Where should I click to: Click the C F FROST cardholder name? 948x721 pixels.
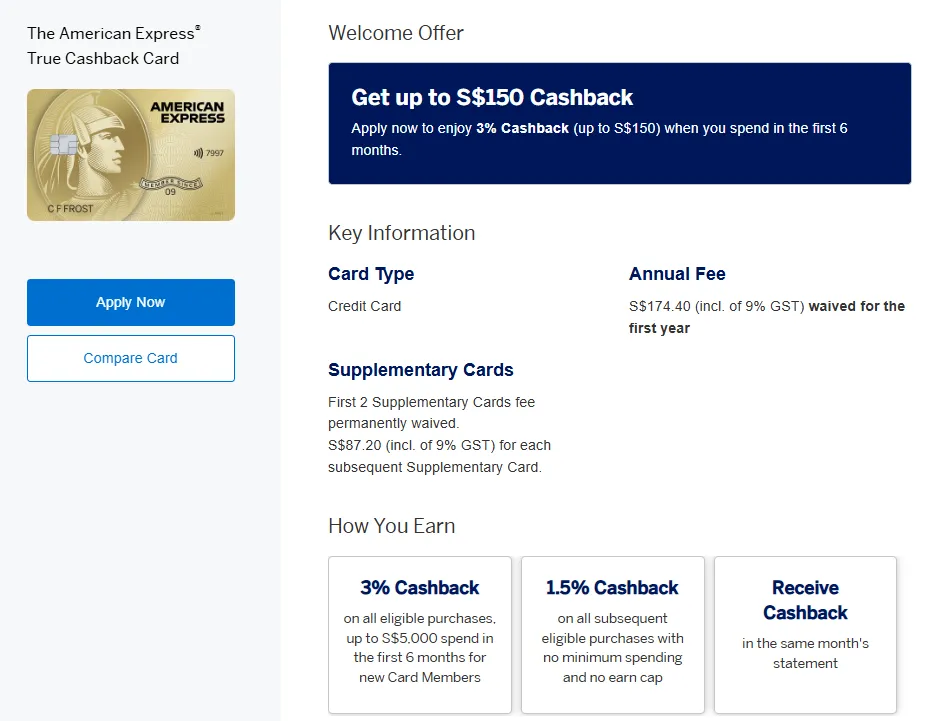pyautogui.click(x=68, y=207)
